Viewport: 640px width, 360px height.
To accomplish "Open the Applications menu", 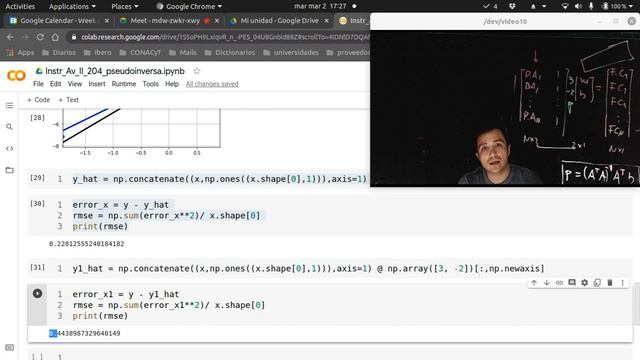I will [x=72, y=6].
